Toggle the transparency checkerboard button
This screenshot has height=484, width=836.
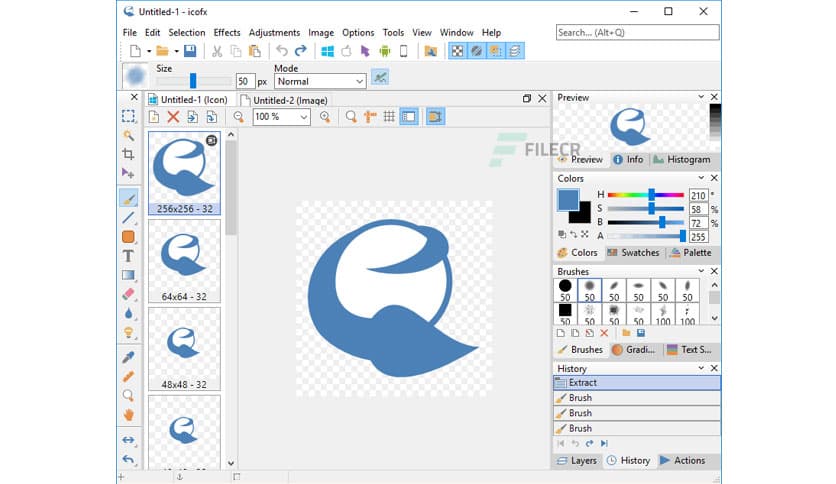[x=457, y=51]
